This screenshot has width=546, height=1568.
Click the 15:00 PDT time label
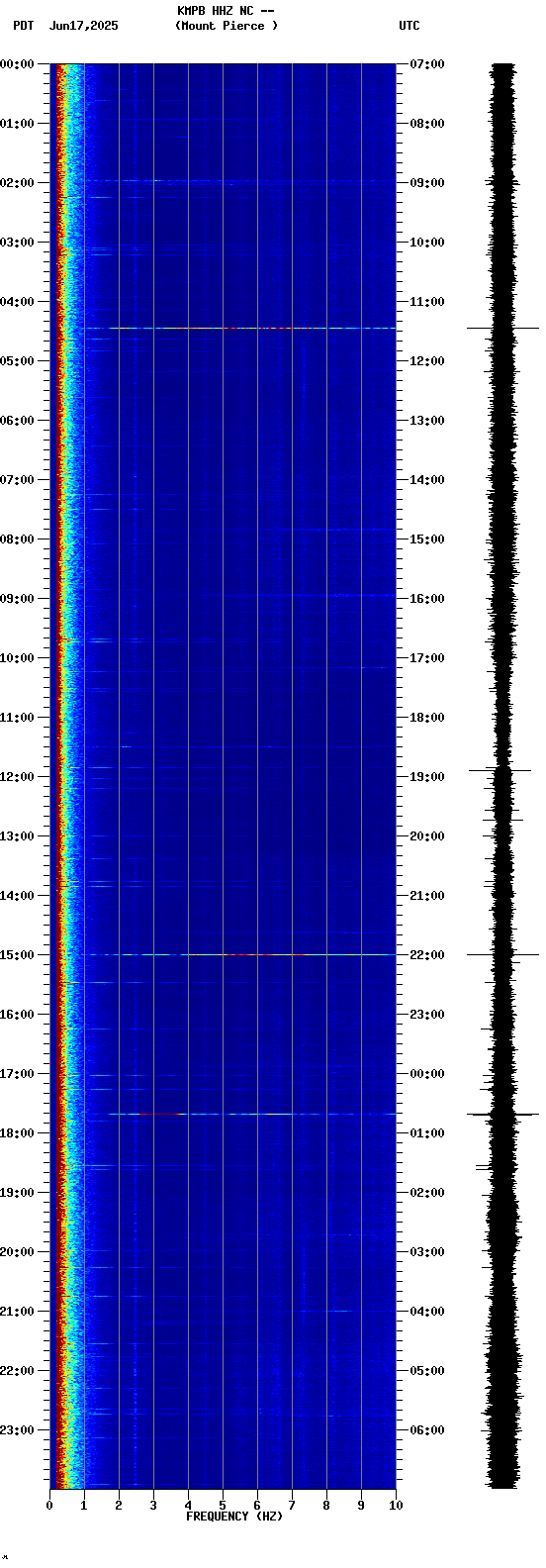click(x=17, y=955)
